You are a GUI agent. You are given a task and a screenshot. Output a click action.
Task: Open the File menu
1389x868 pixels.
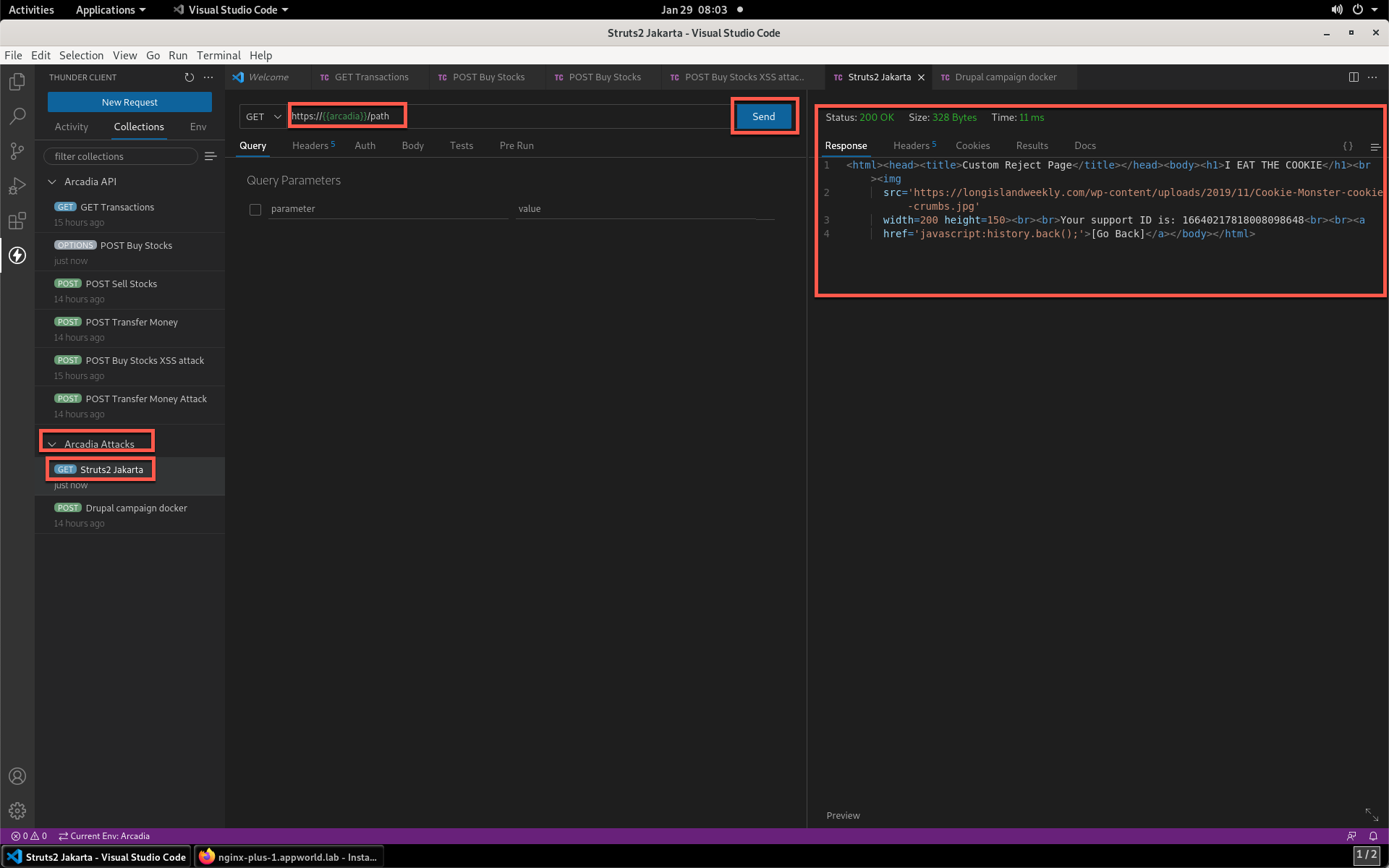pyautogui.click(x=13, y=55)
